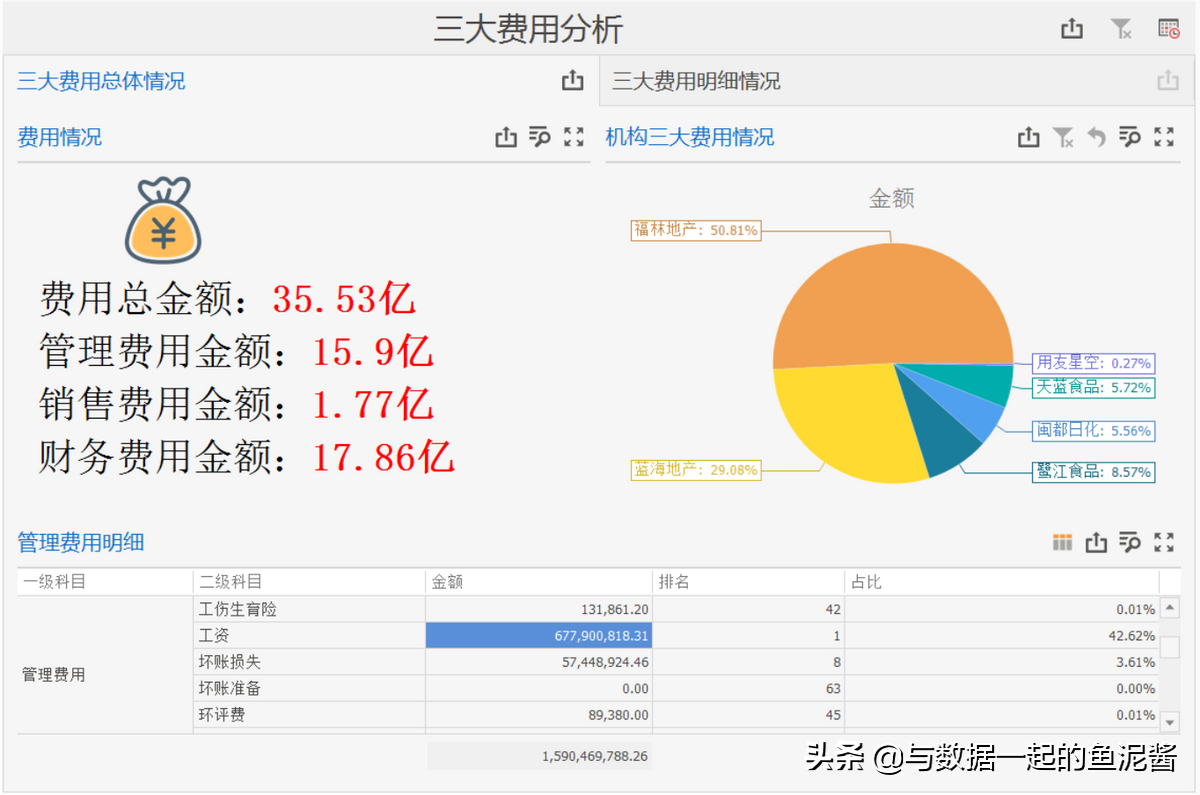Open data detail search for 管理费用明细
1200x795 pixels.
(1129, 542)
